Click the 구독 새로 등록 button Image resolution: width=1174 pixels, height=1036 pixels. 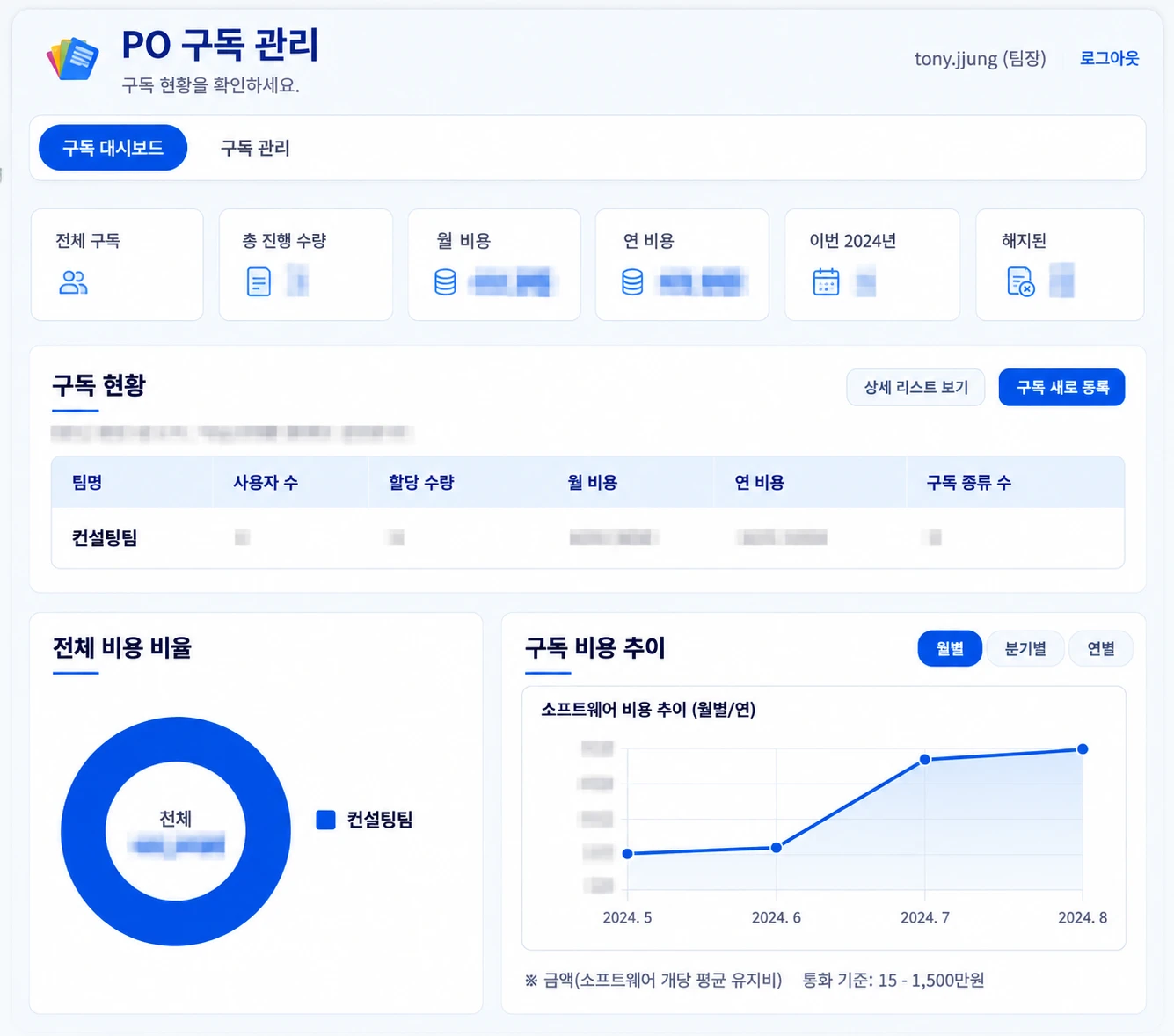coord(1062,387)
